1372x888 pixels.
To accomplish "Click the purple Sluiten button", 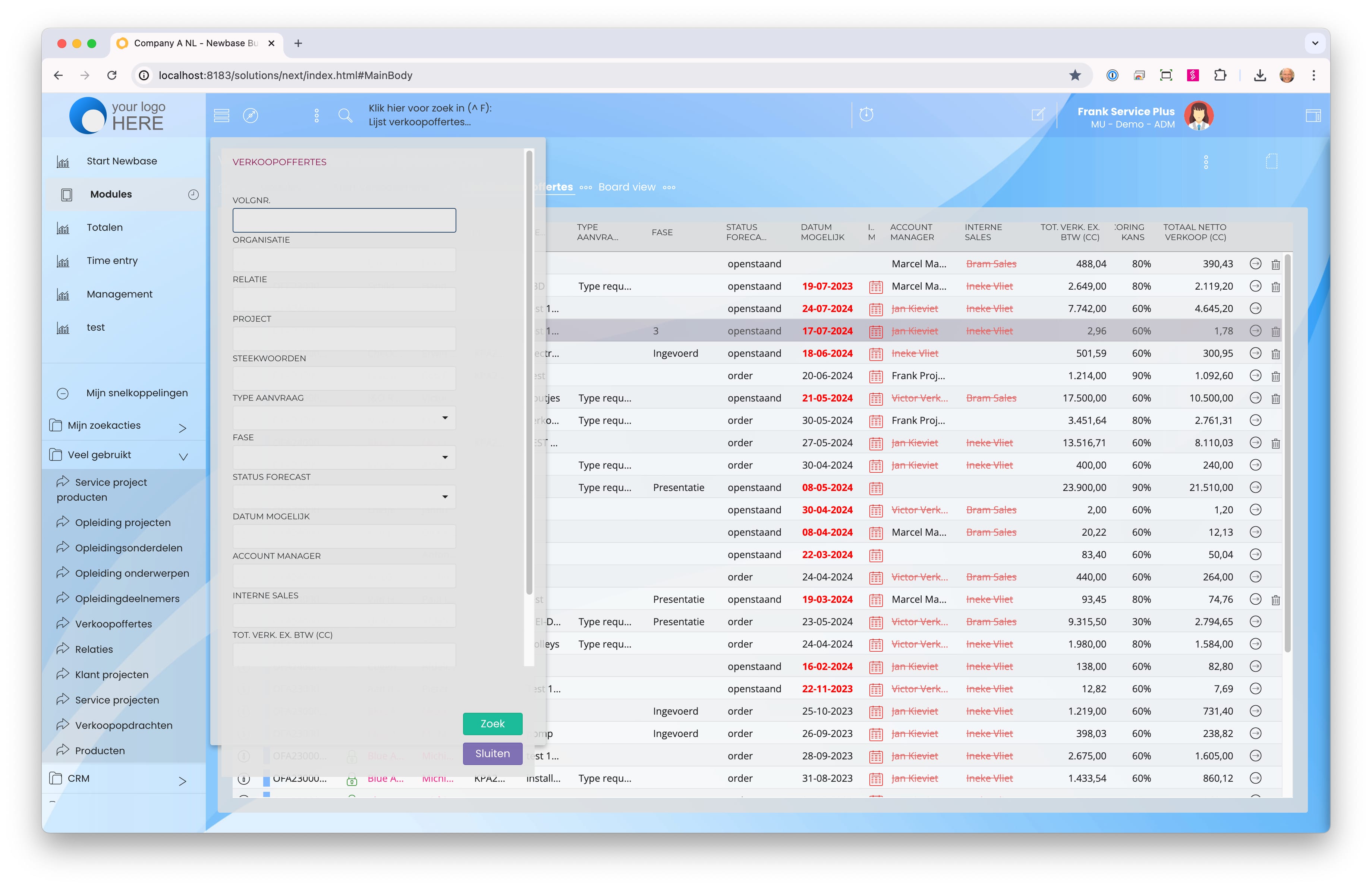I will (x=492, y=753).
